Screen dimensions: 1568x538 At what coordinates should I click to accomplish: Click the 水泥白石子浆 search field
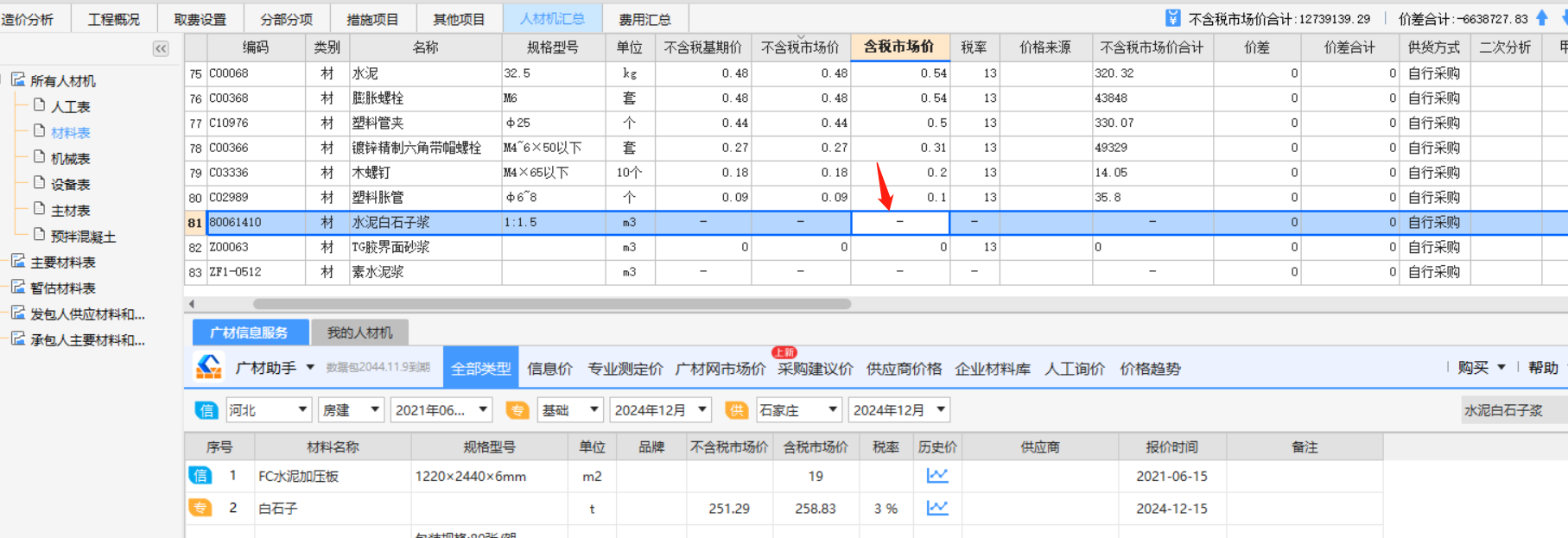(x=1514, y=410)
